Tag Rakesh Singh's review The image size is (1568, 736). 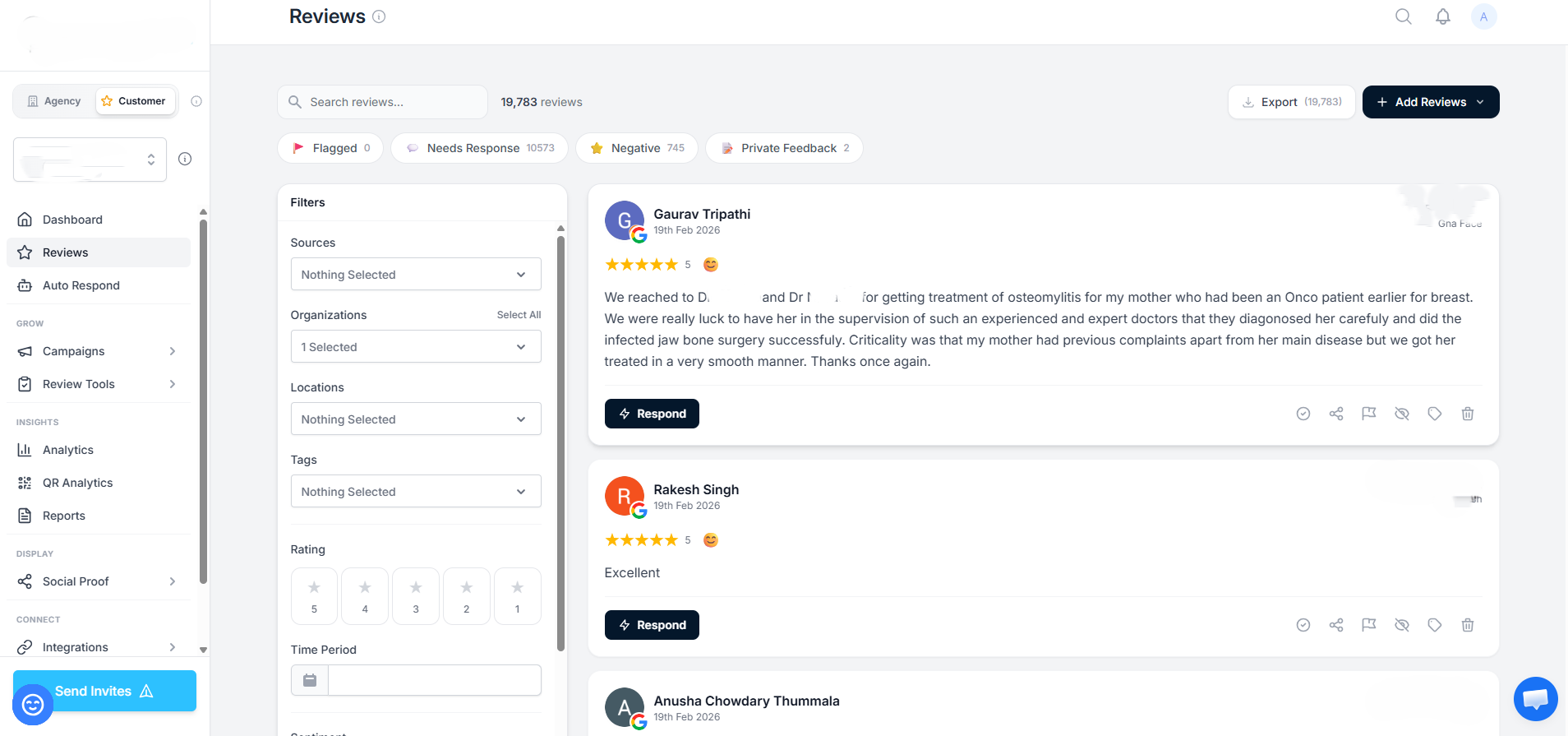[x=1434, y=625]
